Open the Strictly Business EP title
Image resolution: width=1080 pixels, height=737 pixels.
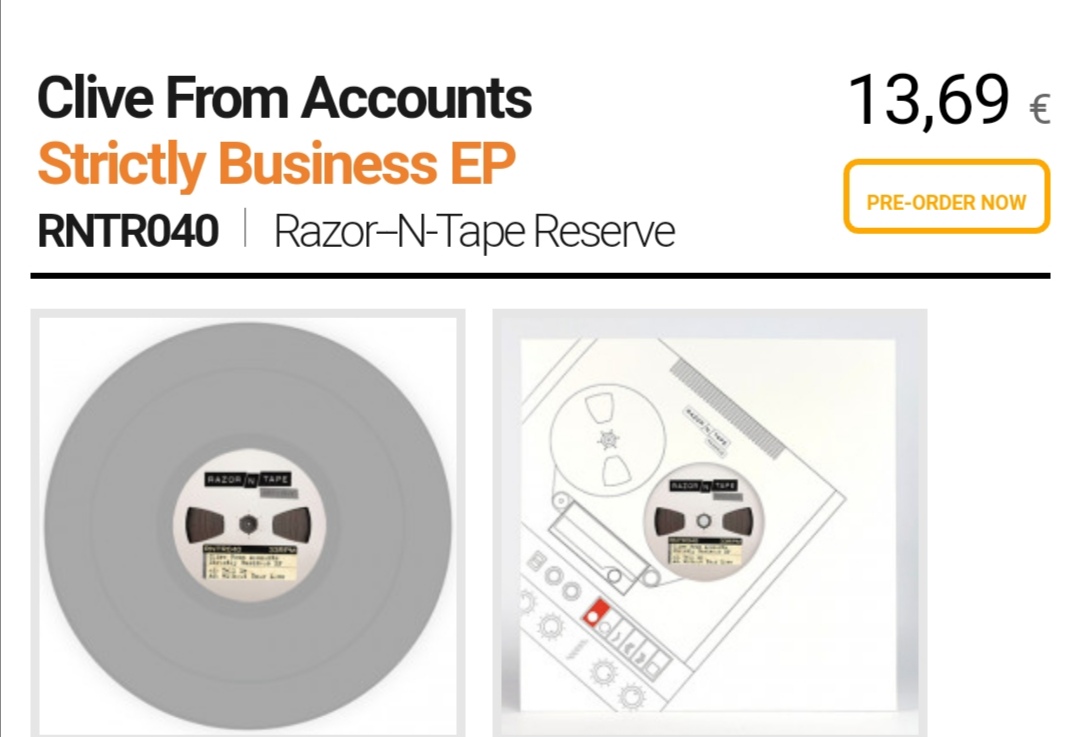tap(276, 165)
